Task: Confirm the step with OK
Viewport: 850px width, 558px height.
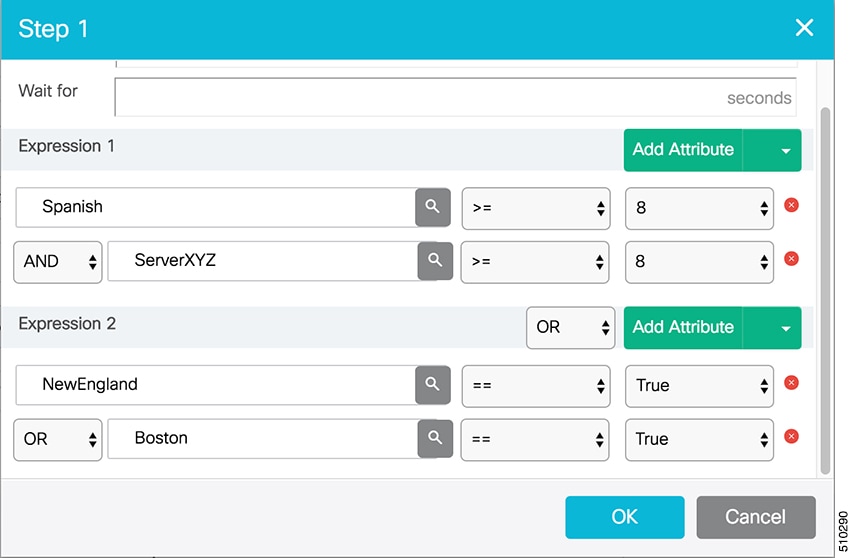Action: [624, 517]
